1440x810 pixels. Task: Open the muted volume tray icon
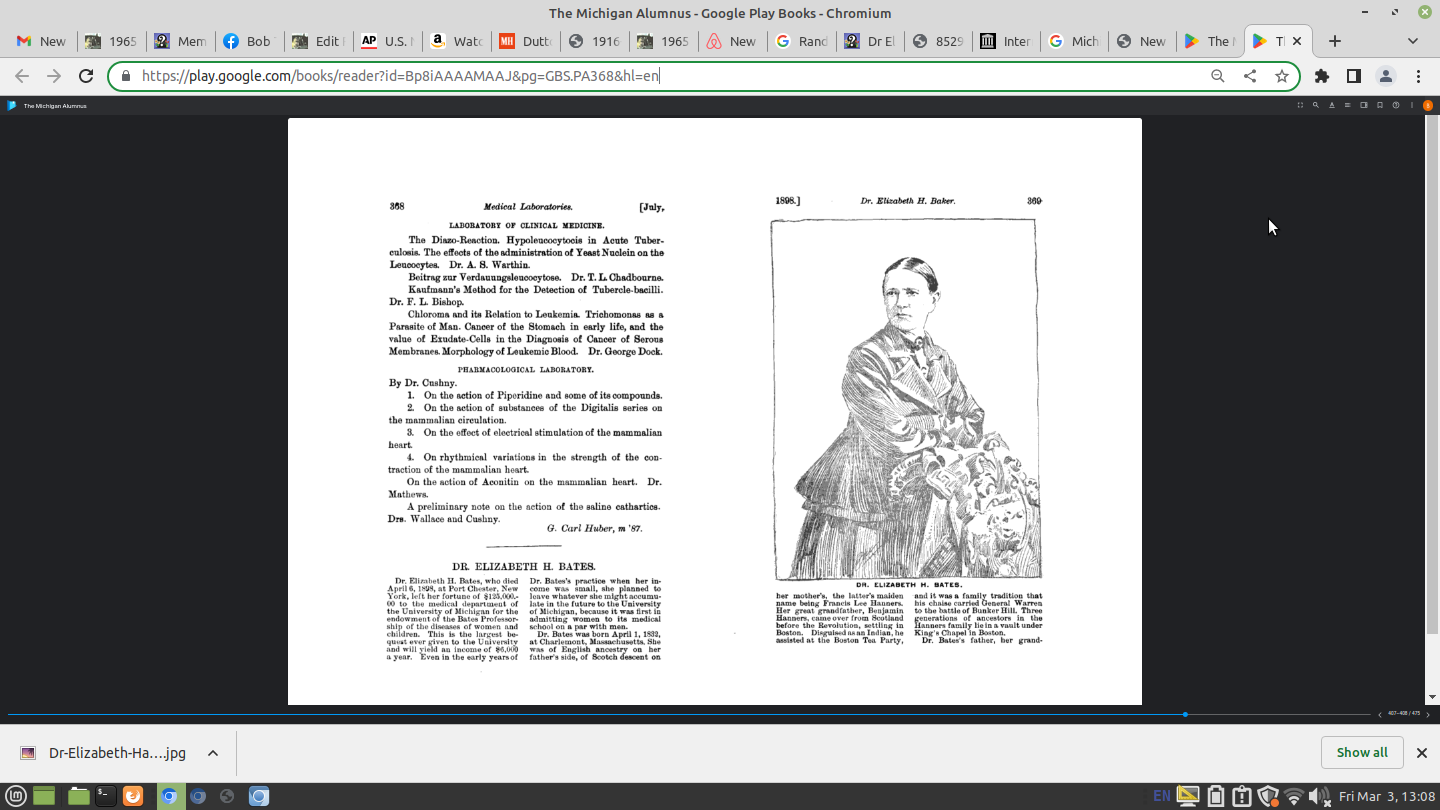coord(1320,796)
